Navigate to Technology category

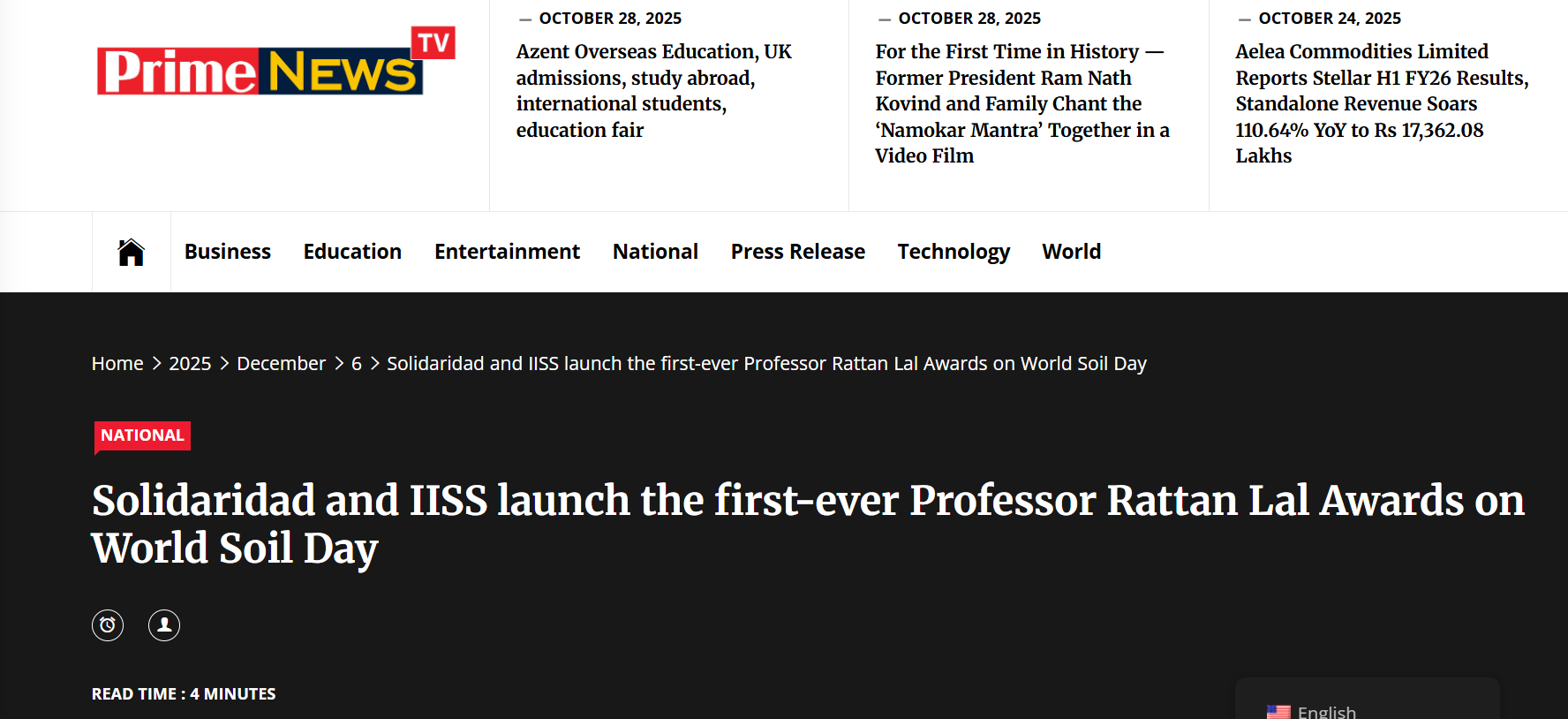(953, 252)
